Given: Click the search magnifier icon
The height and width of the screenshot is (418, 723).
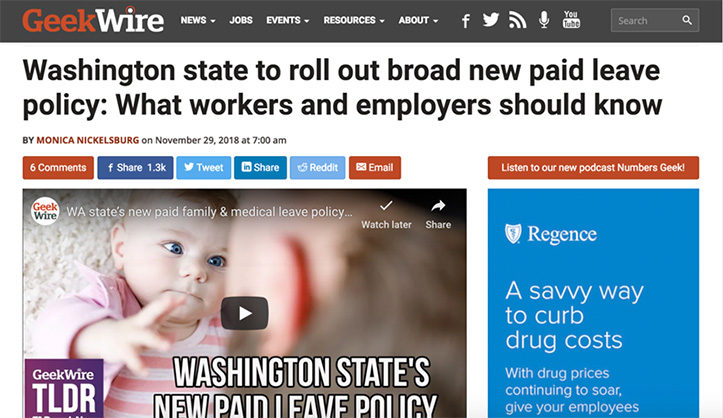Looking at the screenshot, I should [x=687, y=20].
